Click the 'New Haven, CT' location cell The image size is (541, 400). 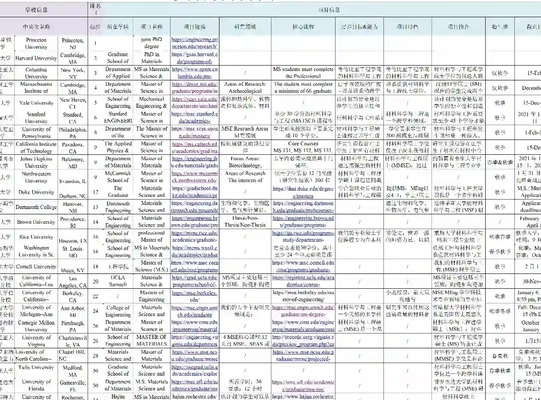coord(73,103)
